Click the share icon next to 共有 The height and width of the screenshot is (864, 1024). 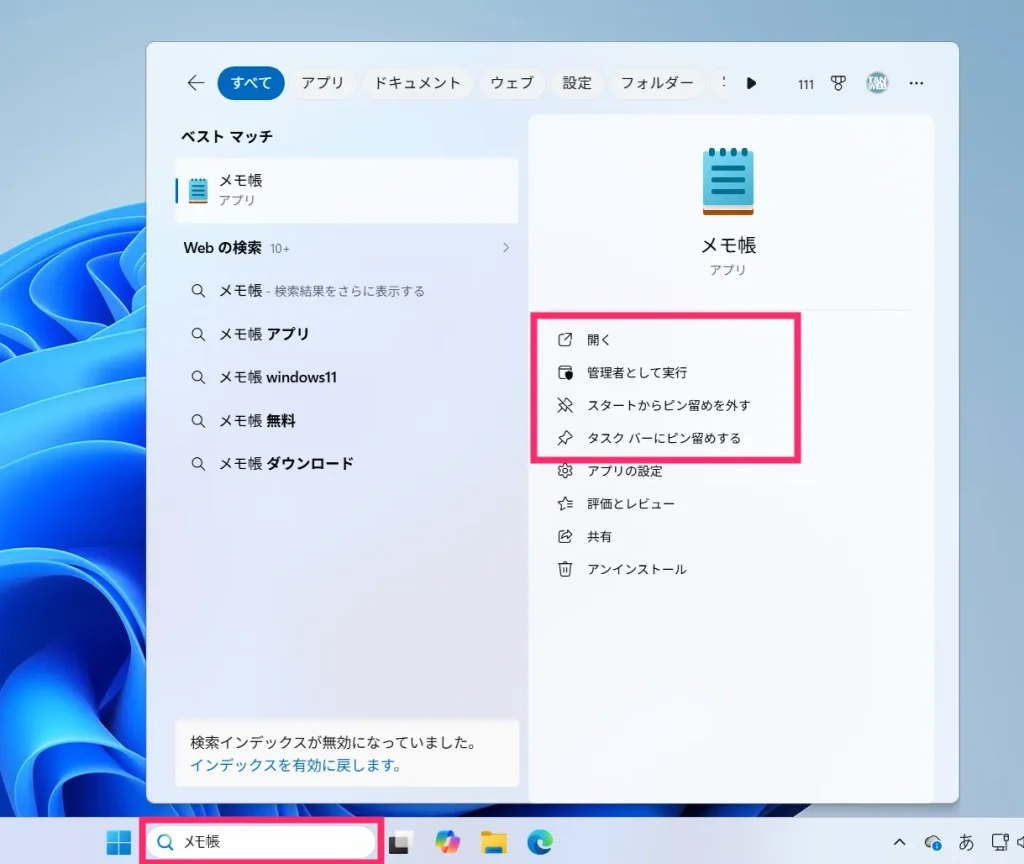tap(565, 536)
